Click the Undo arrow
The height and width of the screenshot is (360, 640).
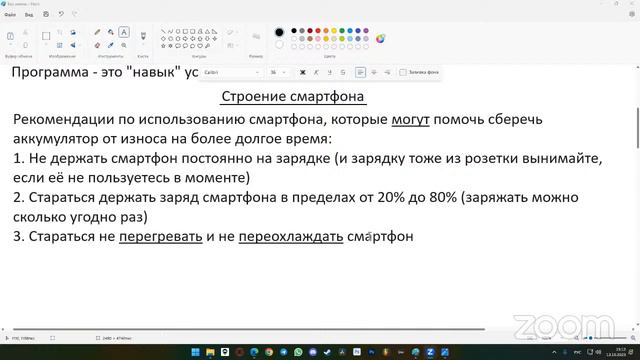pos(61,14)
